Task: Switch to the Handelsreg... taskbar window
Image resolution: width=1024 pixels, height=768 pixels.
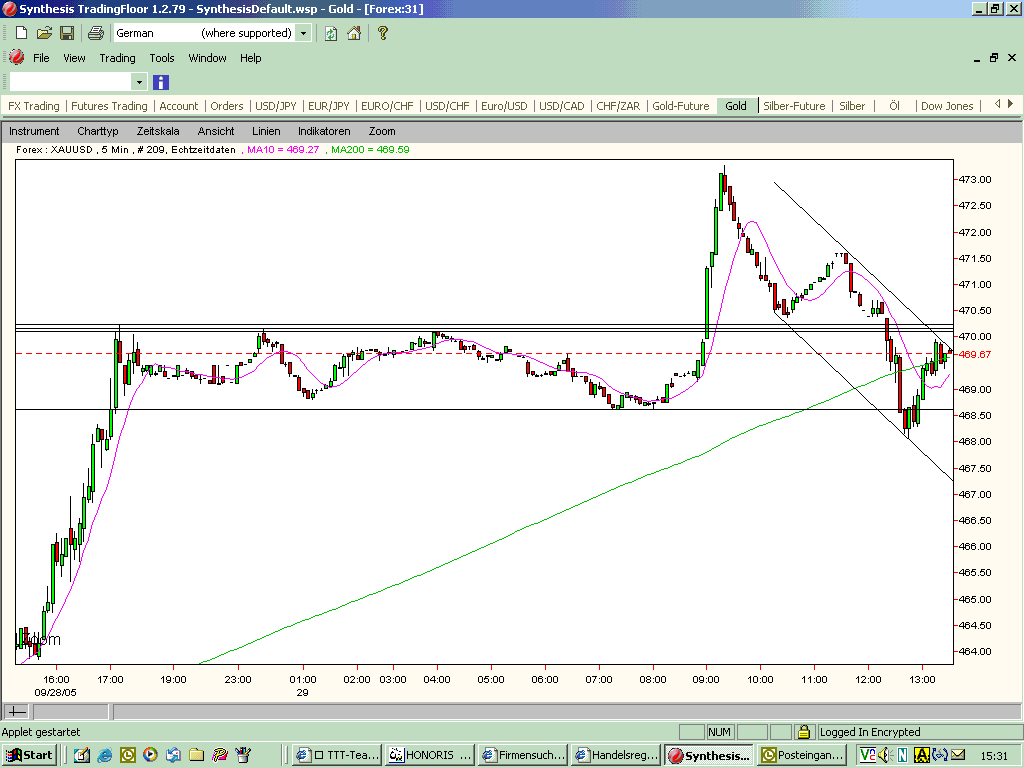Action: (615, 755)
